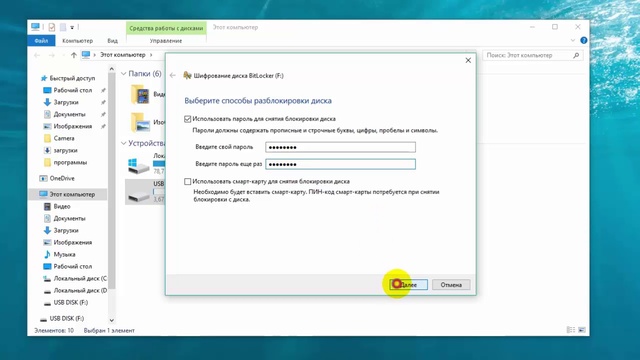Screen dimensions: 640x360
Task: Enable smart card unlock checkbox
Action: tap(187, 181)
